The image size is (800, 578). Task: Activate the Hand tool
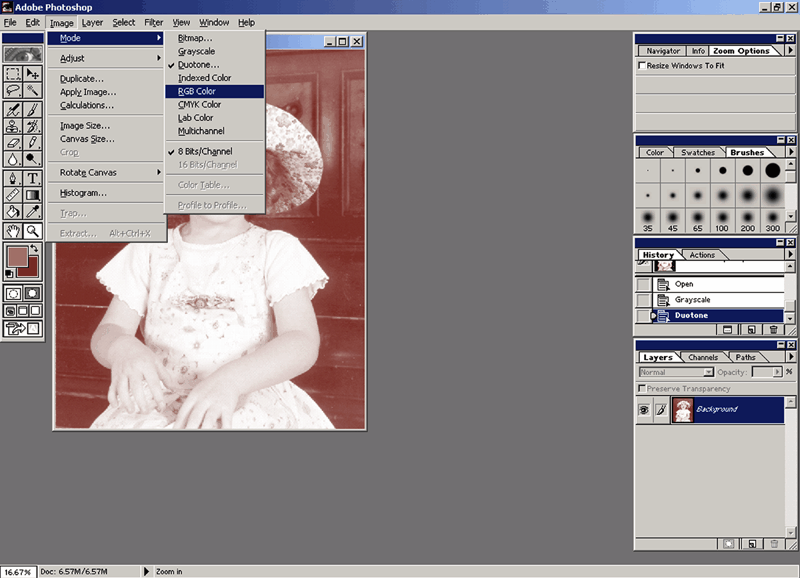(x=13, y=230)
